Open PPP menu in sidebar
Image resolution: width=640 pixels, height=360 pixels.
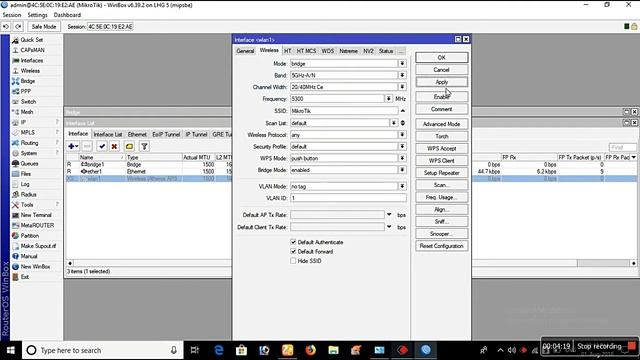tap(26, 91)
